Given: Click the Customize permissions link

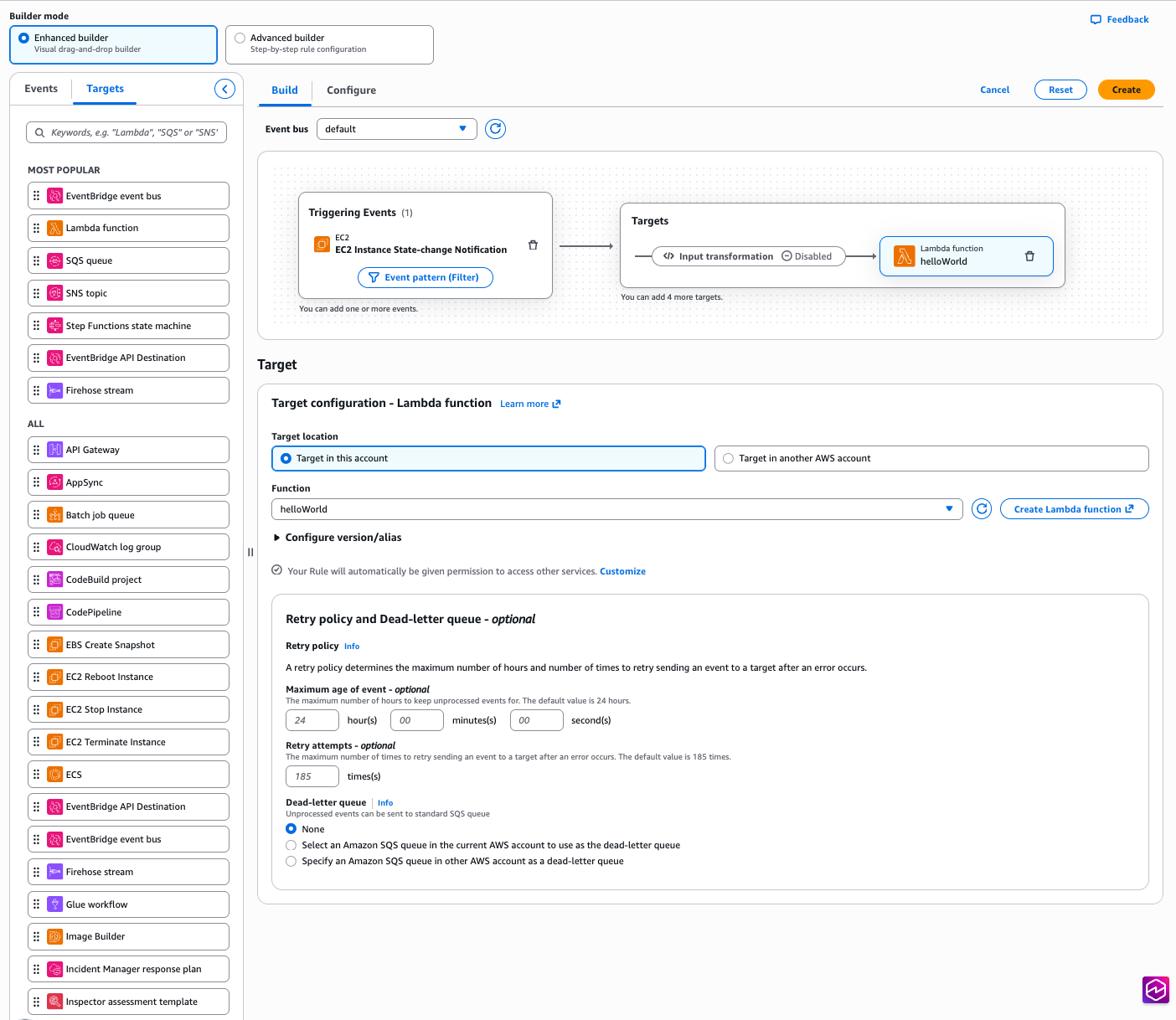Looking at the screenshot, I should point(623,571).
